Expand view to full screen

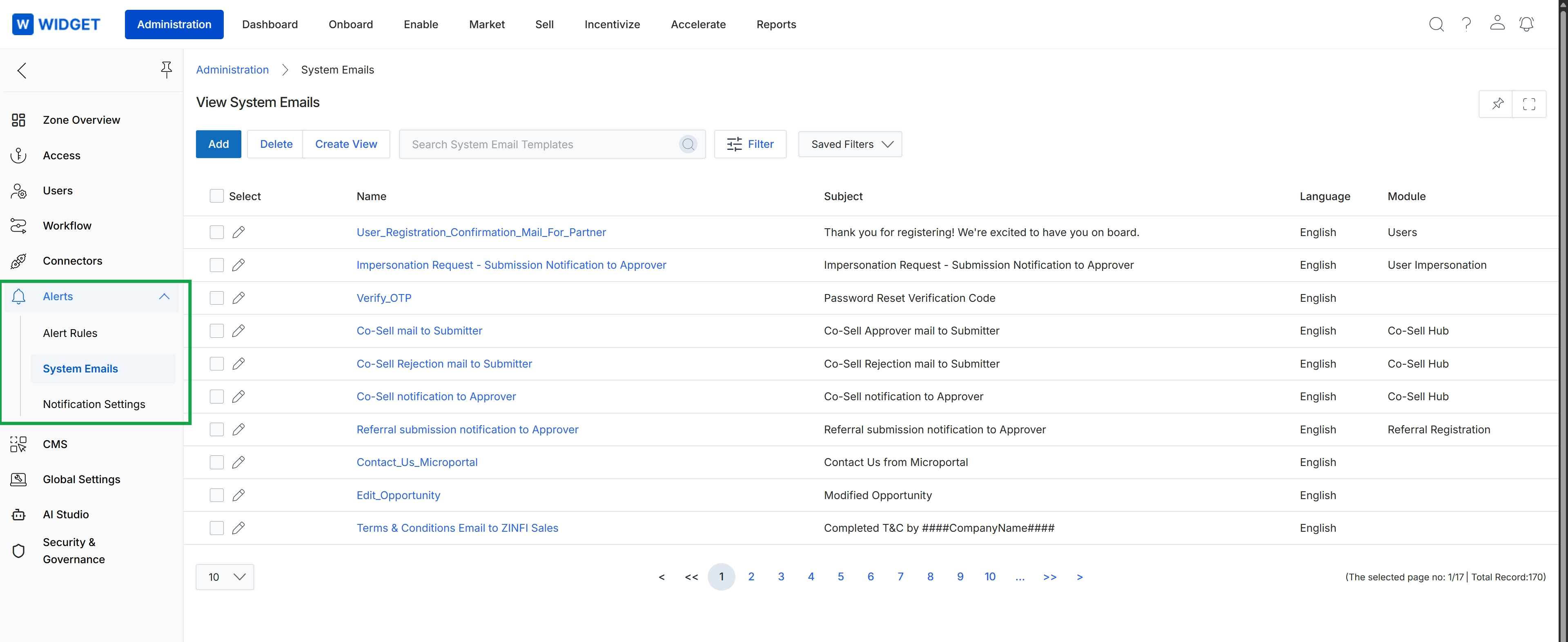click(1528, 104)
